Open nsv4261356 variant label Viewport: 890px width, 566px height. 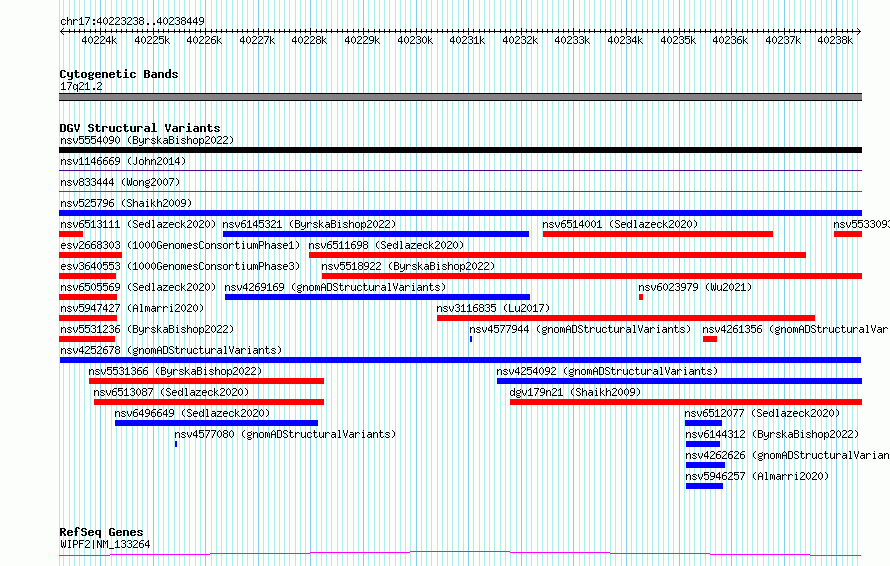coord(796,329)
